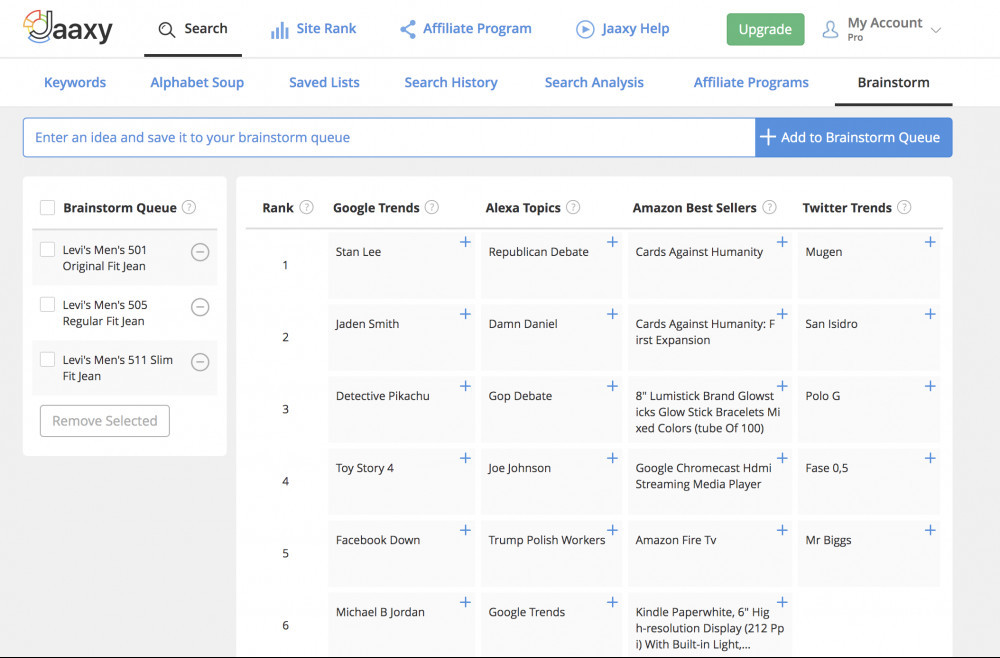The height and width of the screenshot is (658, 1000).
Task: Open Twitter Trends help icon
Action: pyautogui.click(x=904, y=207)
